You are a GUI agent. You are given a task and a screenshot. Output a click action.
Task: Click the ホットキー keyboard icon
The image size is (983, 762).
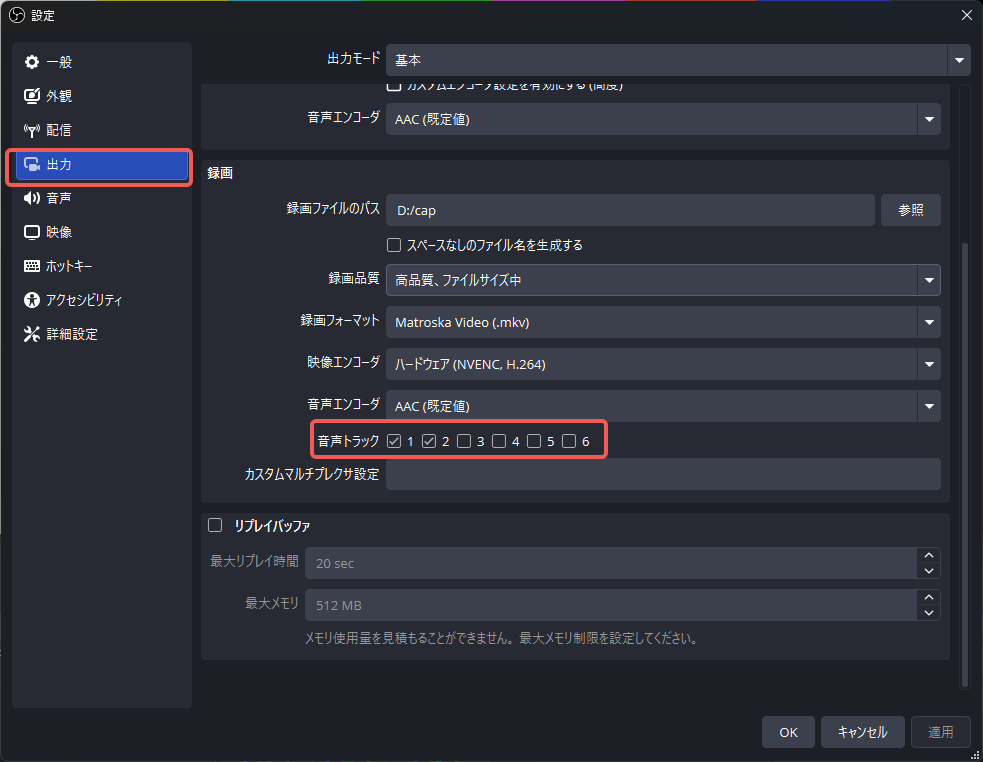[31, 266]
